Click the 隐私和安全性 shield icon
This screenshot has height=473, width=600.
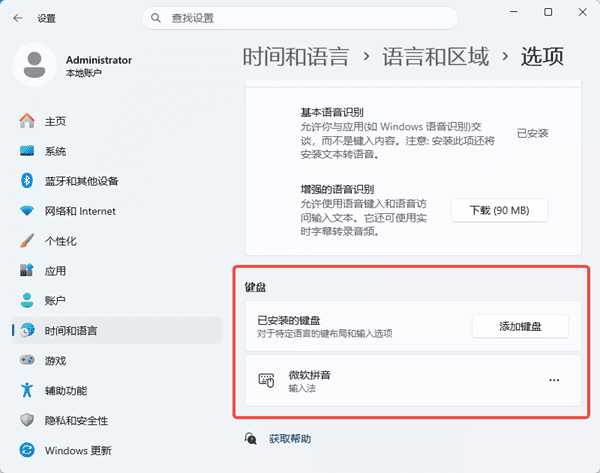[27, 420]
